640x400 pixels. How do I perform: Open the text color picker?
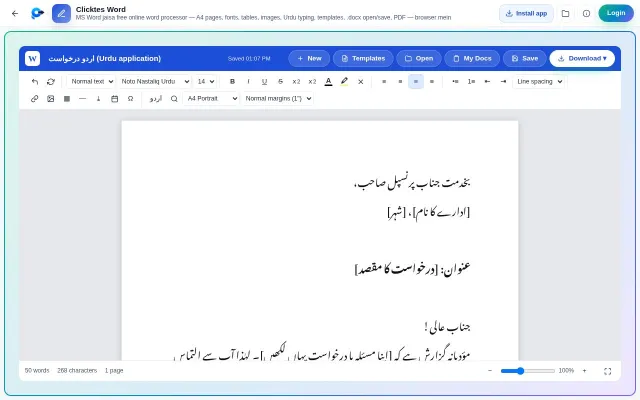coord(328,82)
